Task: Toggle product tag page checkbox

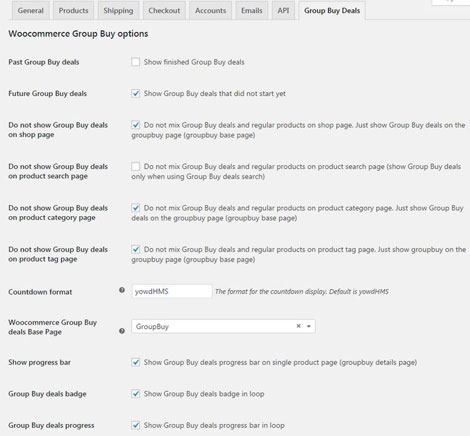Action: pos(135,249)
